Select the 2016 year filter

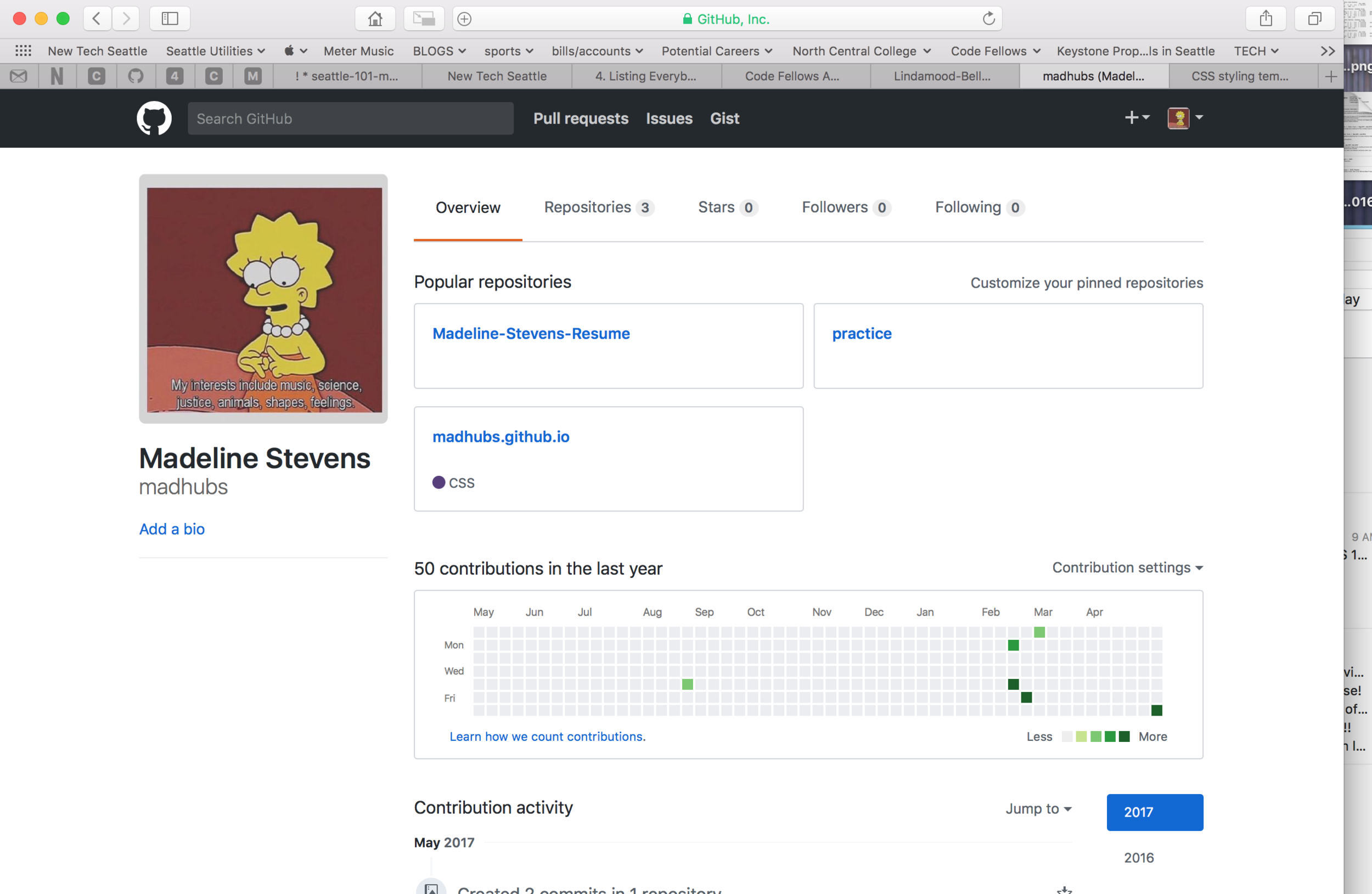point(1139,857)
